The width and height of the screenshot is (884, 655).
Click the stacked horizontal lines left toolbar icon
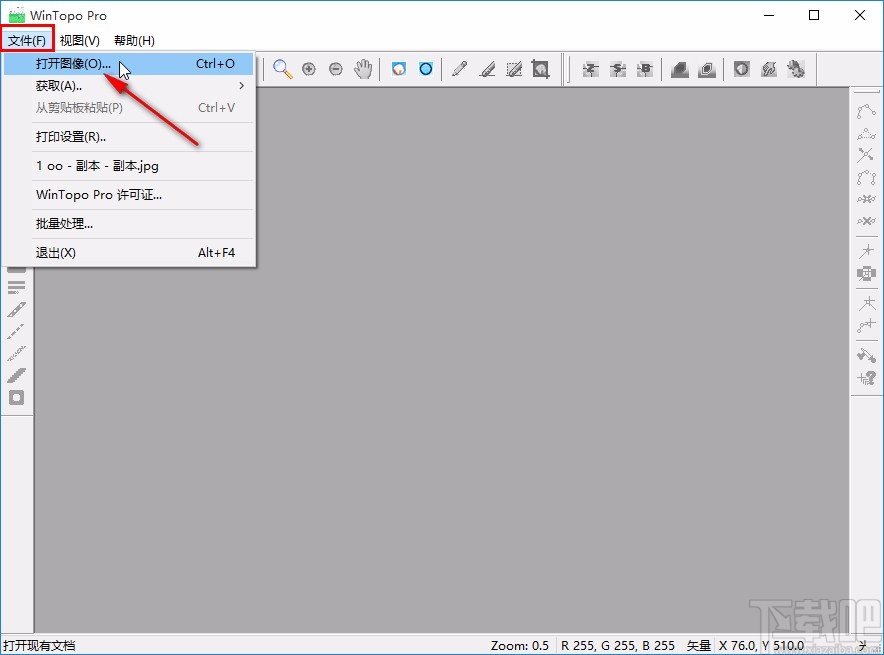[16, 287]
